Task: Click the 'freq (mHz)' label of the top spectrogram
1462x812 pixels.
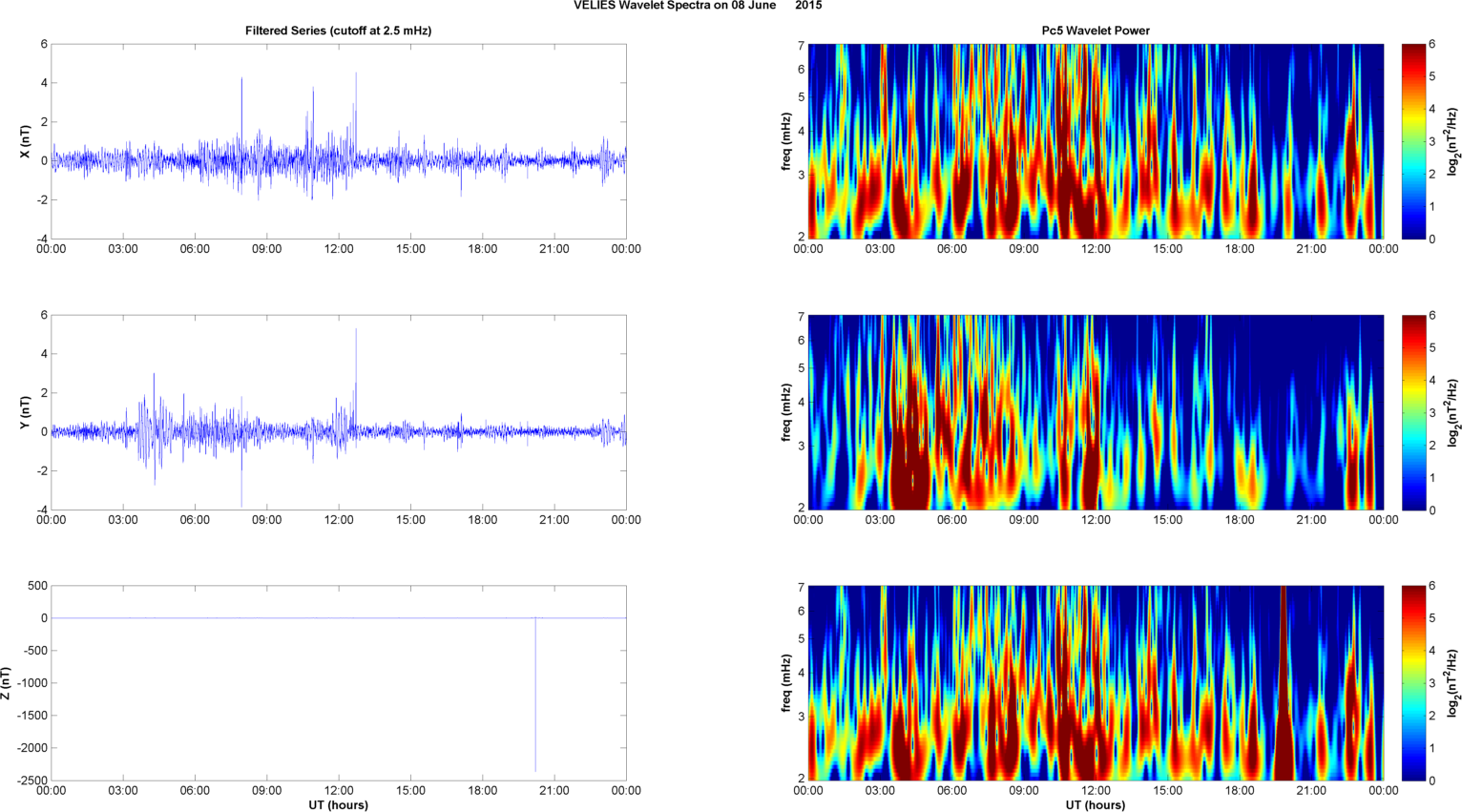Action: click(x=786, y=141)
